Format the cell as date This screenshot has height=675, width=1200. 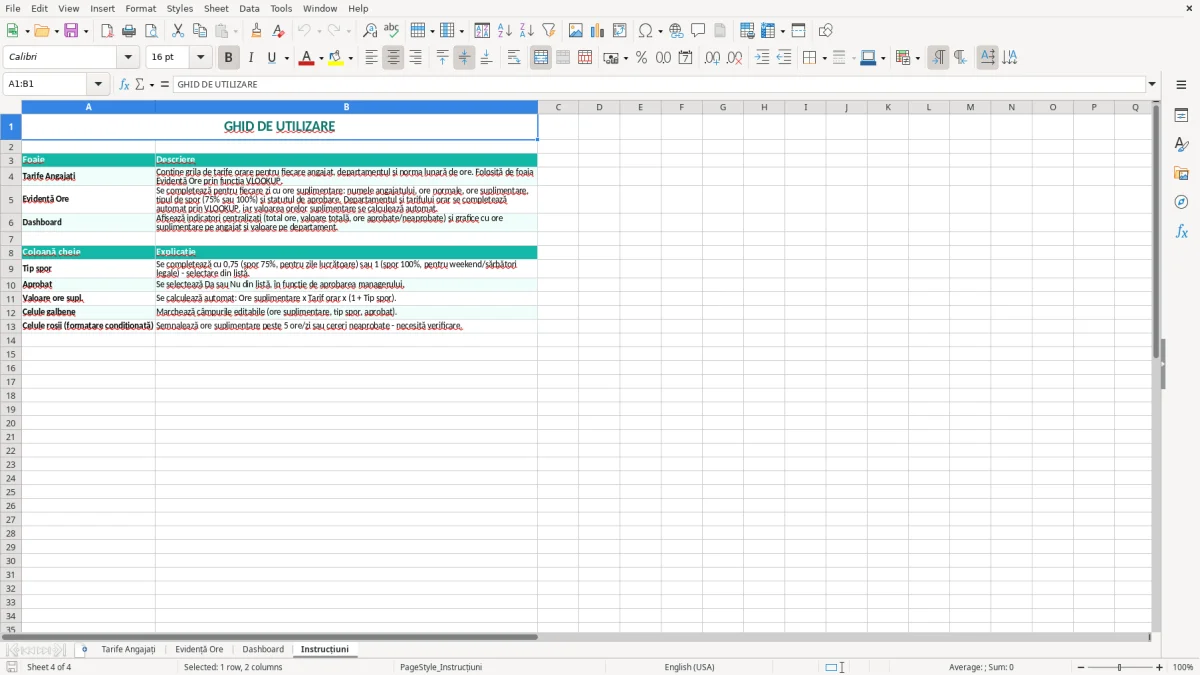point(685,58)
